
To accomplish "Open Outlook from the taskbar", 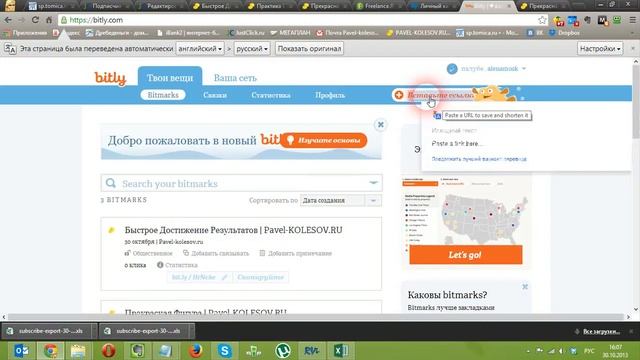I will (21, 351).
